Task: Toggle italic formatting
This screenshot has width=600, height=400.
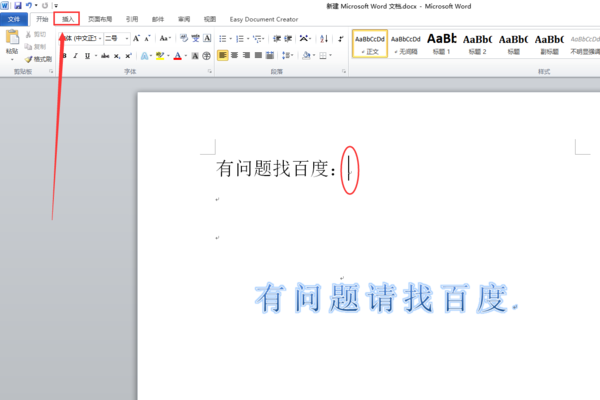Action: click(76, 56)
